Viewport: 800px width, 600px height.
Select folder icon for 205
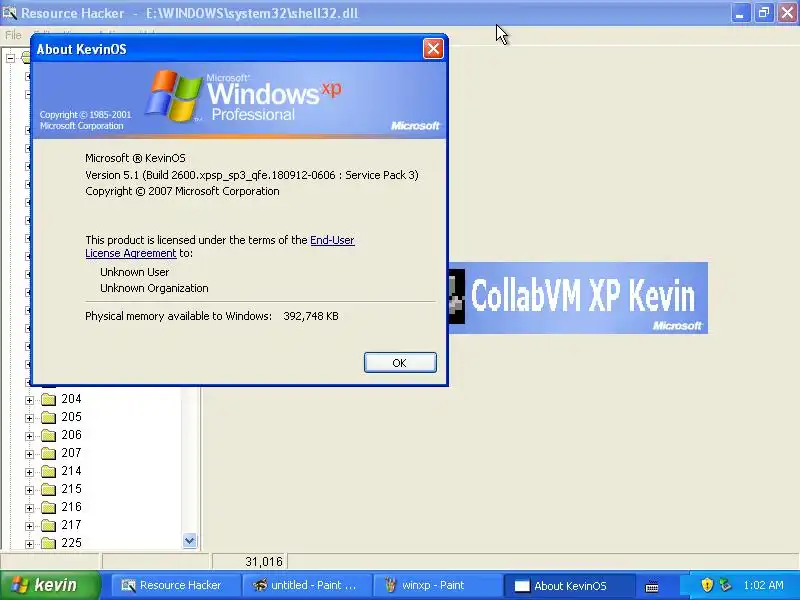48,417
